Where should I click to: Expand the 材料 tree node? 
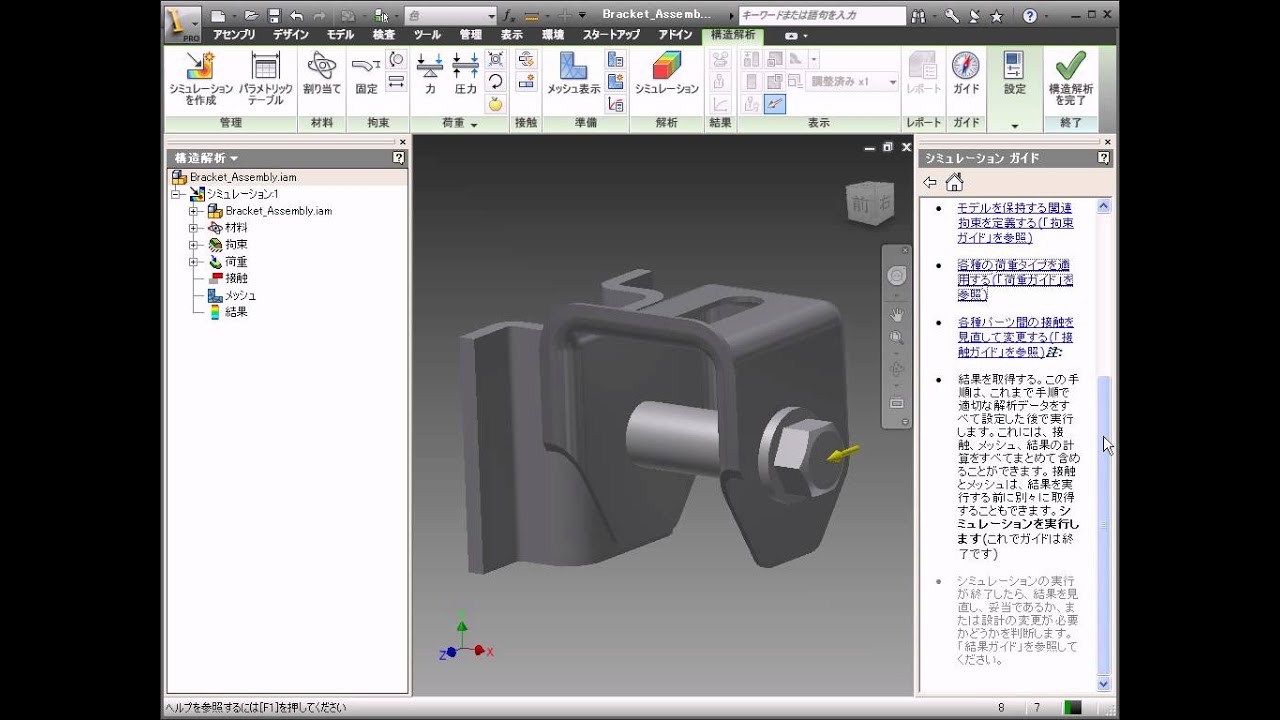coord(193,228)
